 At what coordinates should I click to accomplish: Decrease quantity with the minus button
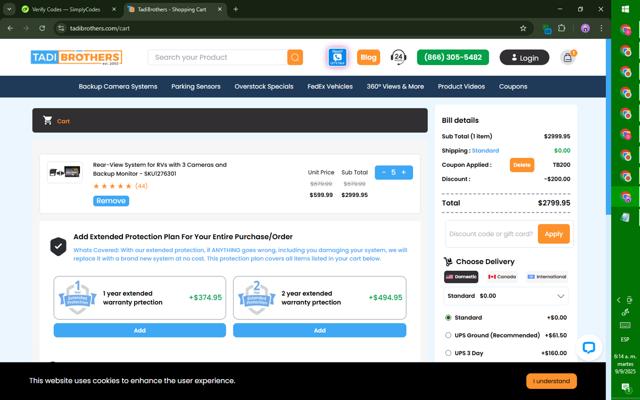click(383, 173)
